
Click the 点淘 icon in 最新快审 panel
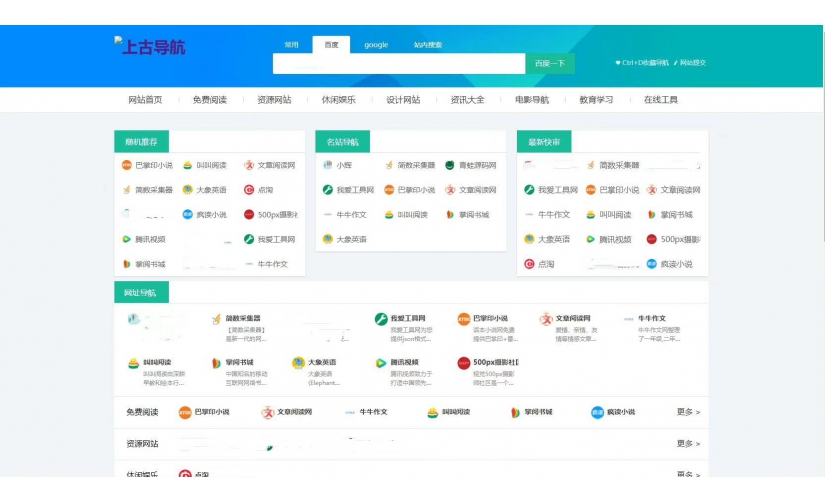529,264
